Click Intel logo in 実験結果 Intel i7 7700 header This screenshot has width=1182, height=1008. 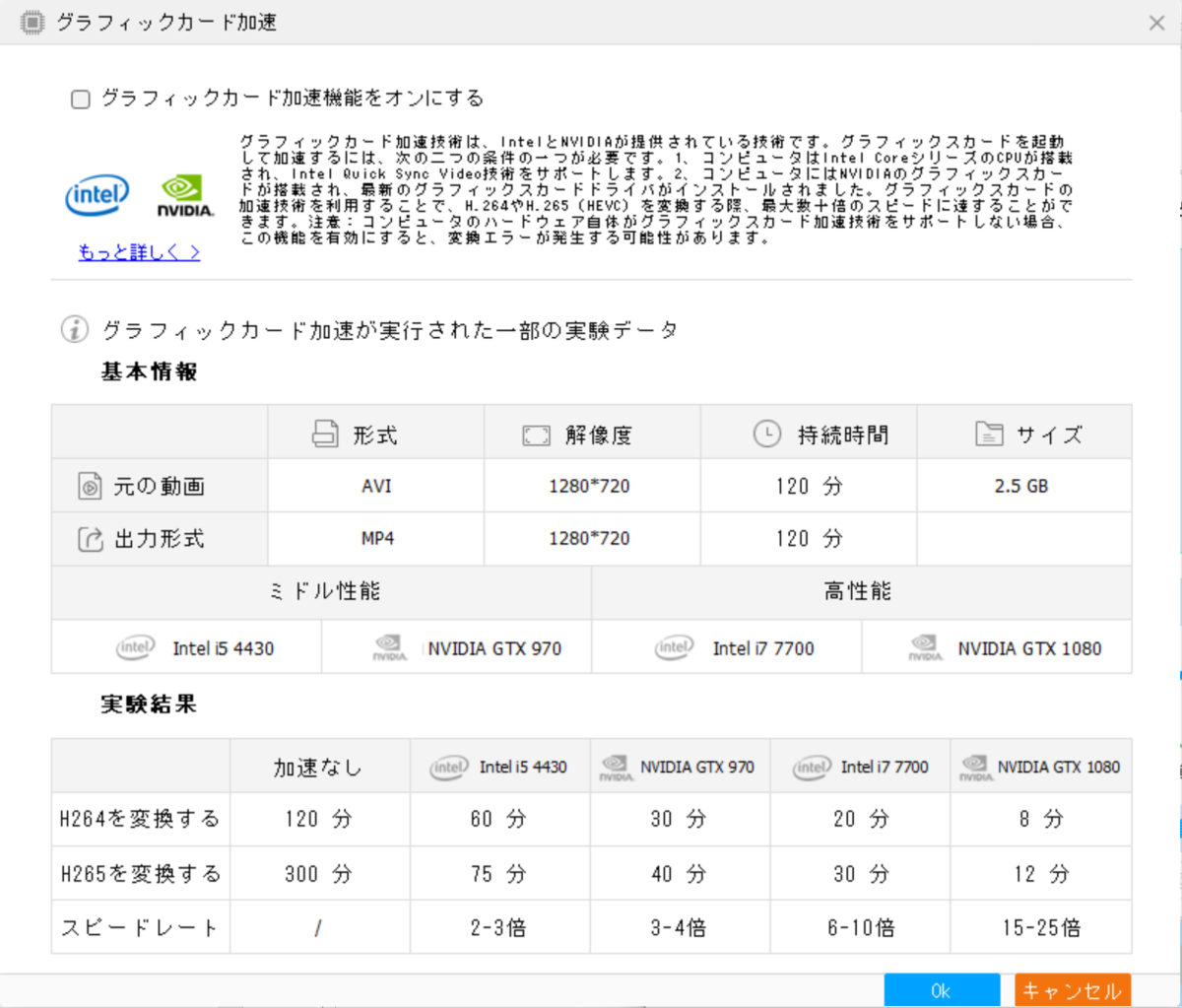click(x=812, y=768)
